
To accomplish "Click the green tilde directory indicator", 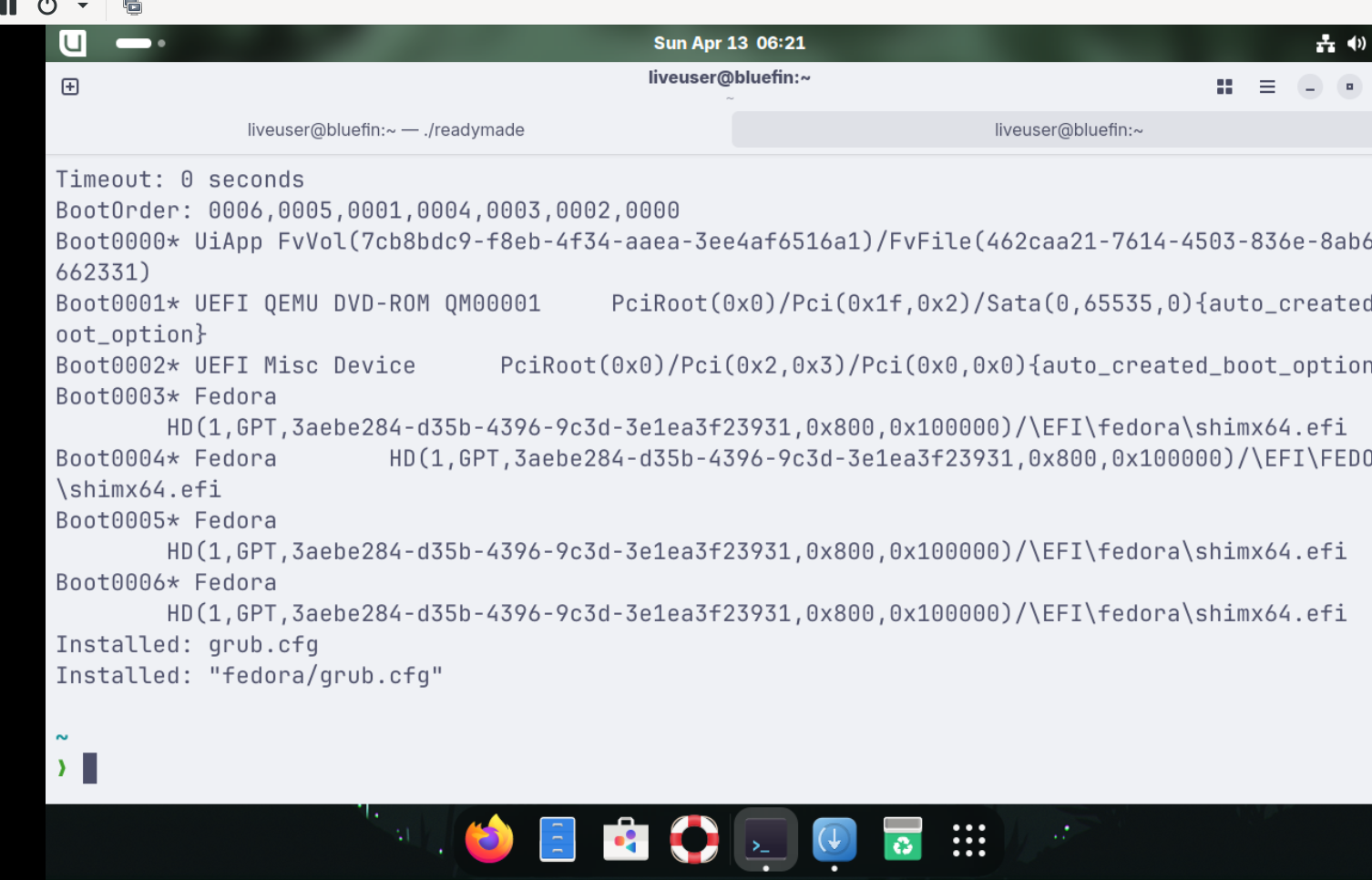I will click(62, 737).
